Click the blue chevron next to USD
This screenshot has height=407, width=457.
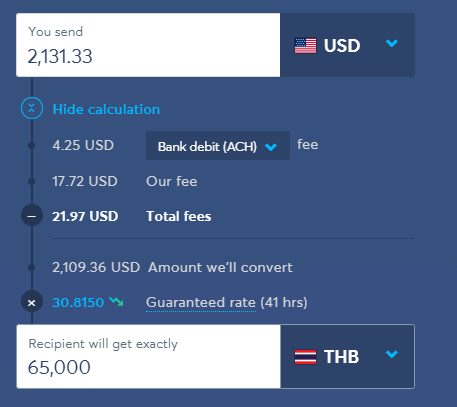coord(392,43)
